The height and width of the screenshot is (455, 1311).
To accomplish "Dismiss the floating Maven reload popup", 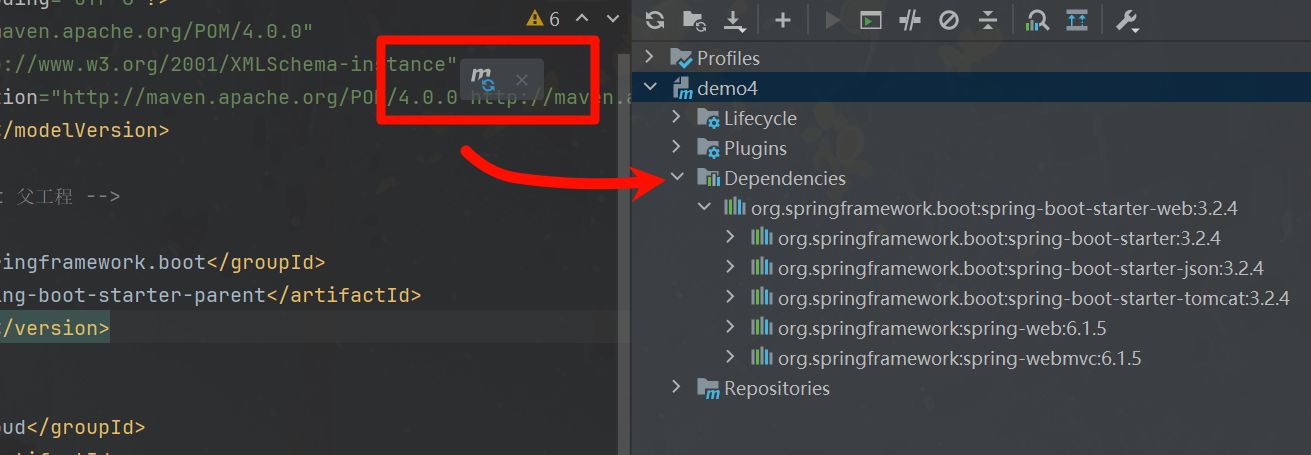I will pos(521,79).
